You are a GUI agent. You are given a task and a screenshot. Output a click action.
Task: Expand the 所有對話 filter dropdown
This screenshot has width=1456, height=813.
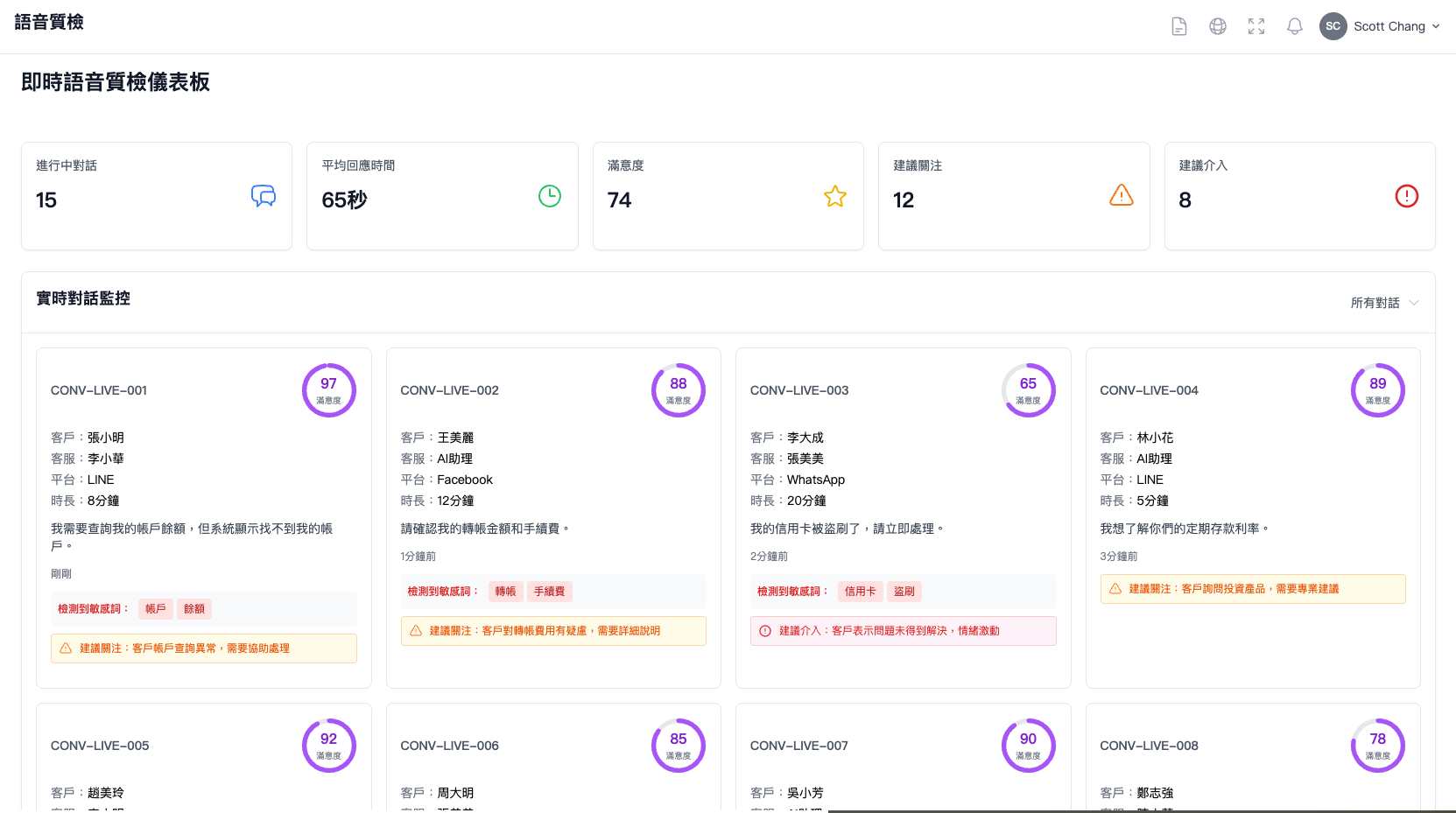[x=1384, y=303]
